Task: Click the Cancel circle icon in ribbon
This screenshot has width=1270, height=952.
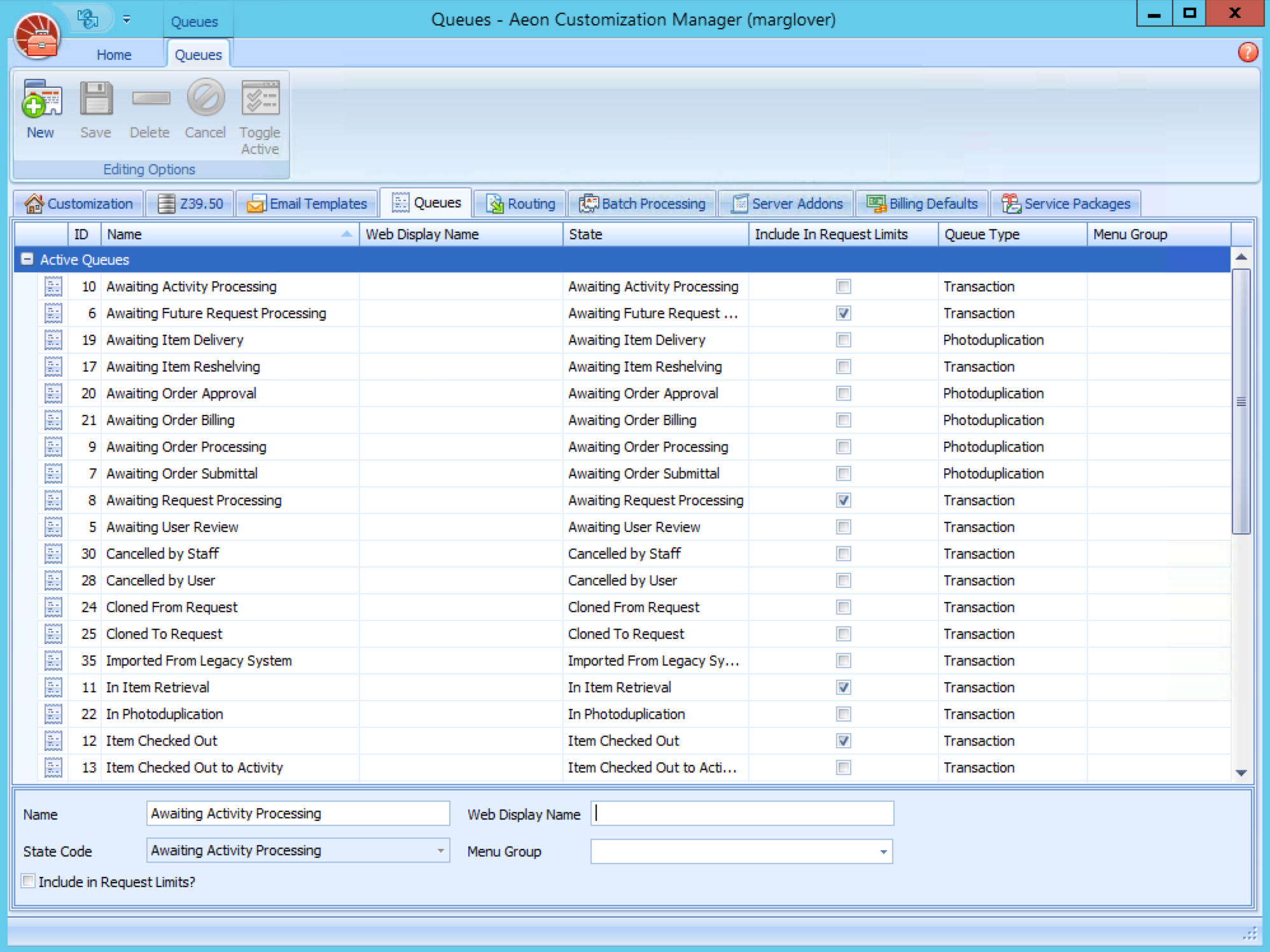Action: point(205,98)
